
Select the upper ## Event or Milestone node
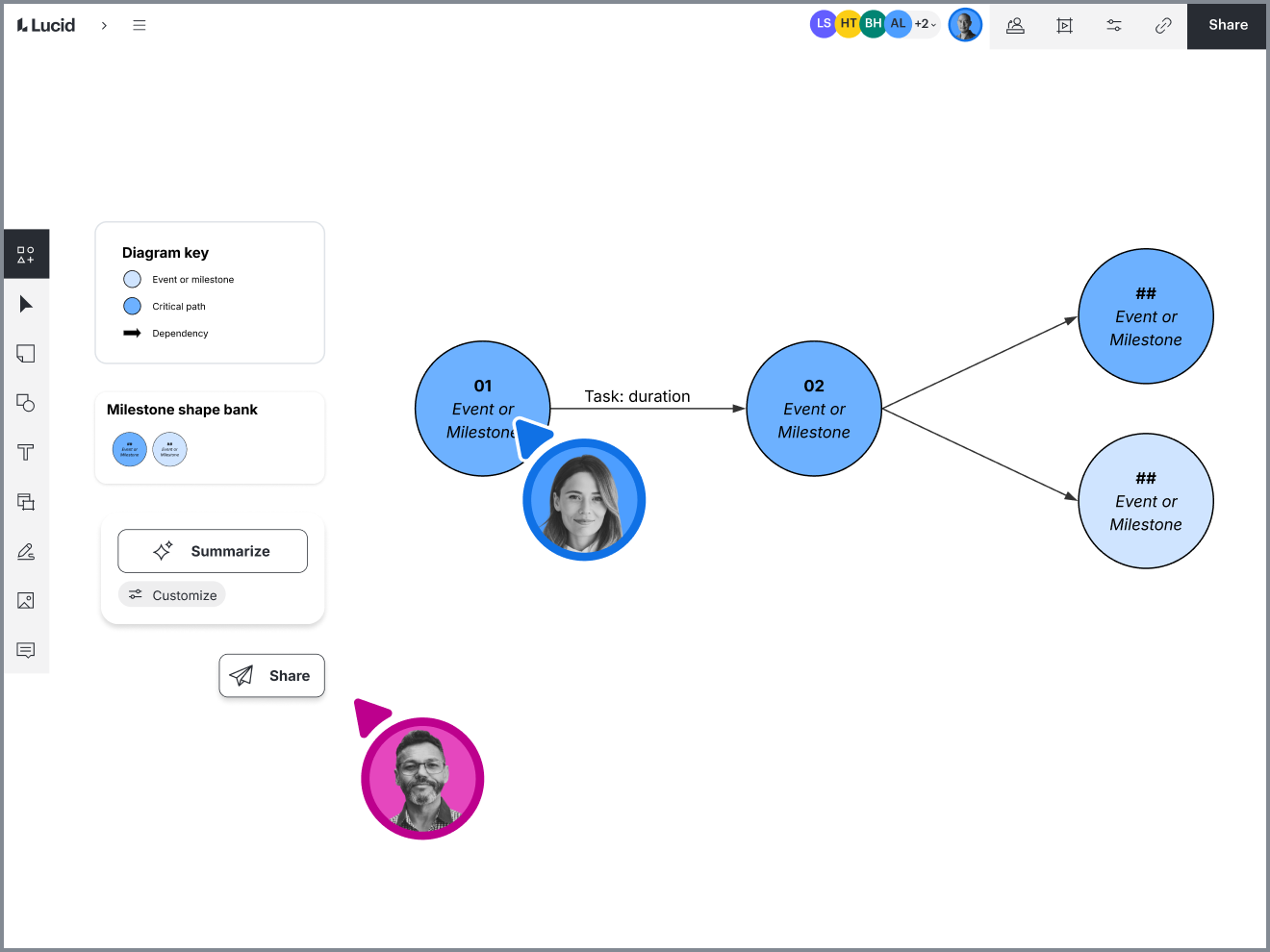click(x=1146, y=316)
